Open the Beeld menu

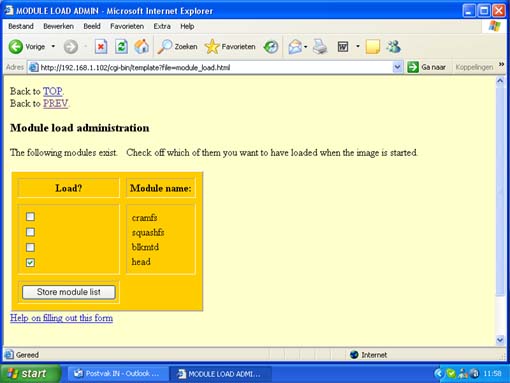(92, 26)
